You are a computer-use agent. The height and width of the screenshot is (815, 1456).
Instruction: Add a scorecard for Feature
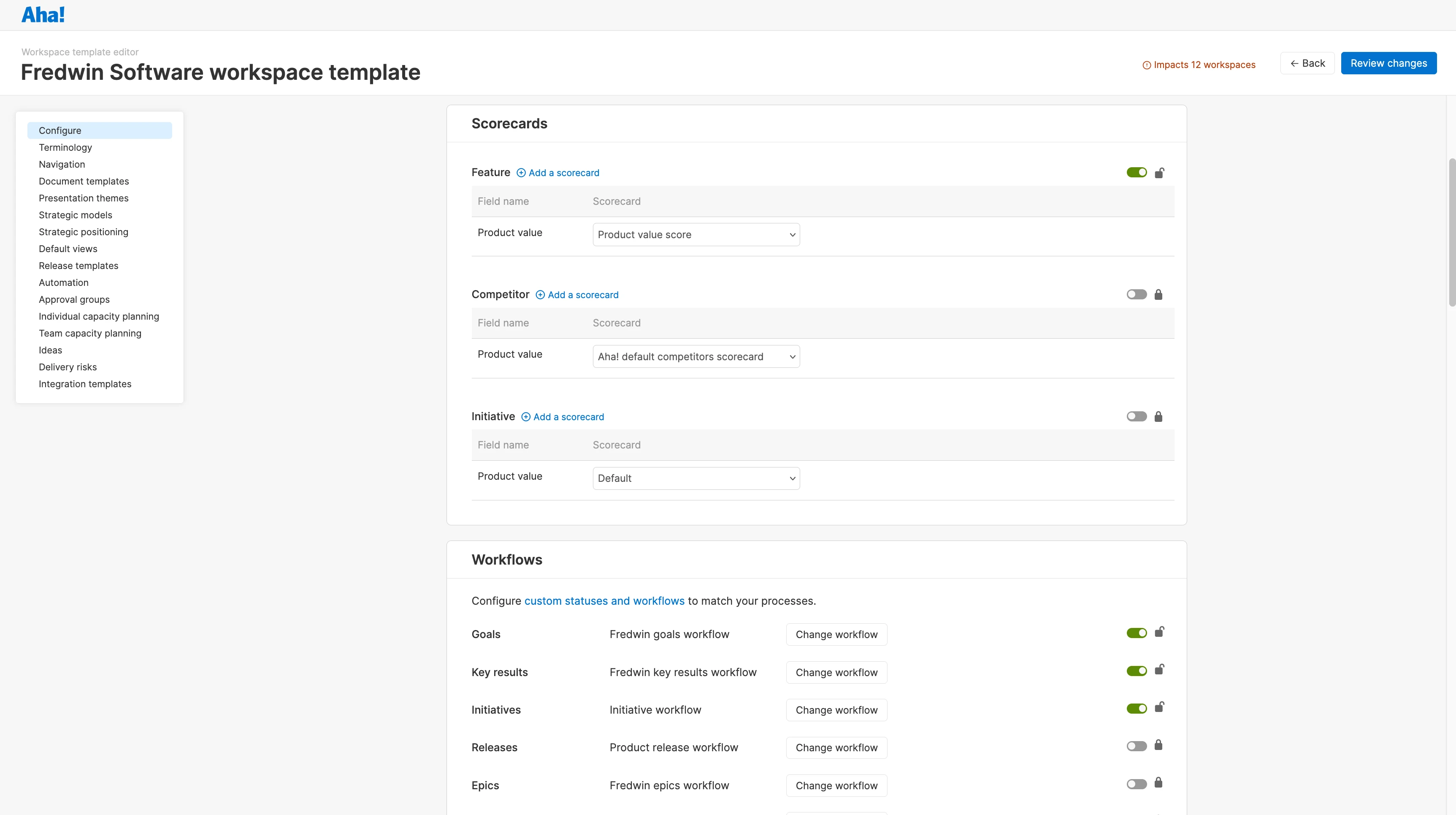pos(558,173)
